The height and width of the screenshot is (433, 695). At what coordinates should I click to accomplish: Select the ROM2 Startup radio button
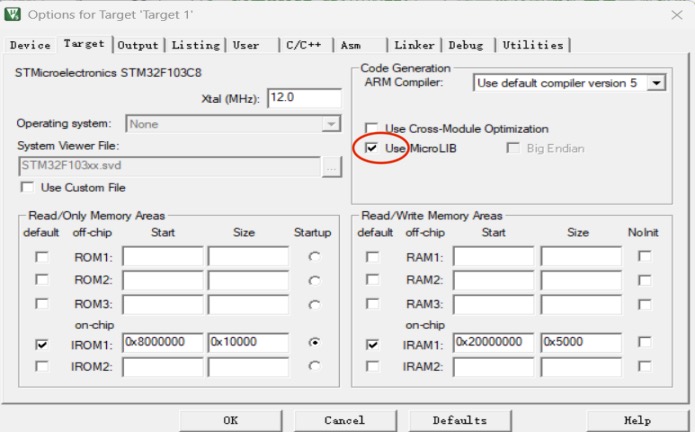click(314, 281)
